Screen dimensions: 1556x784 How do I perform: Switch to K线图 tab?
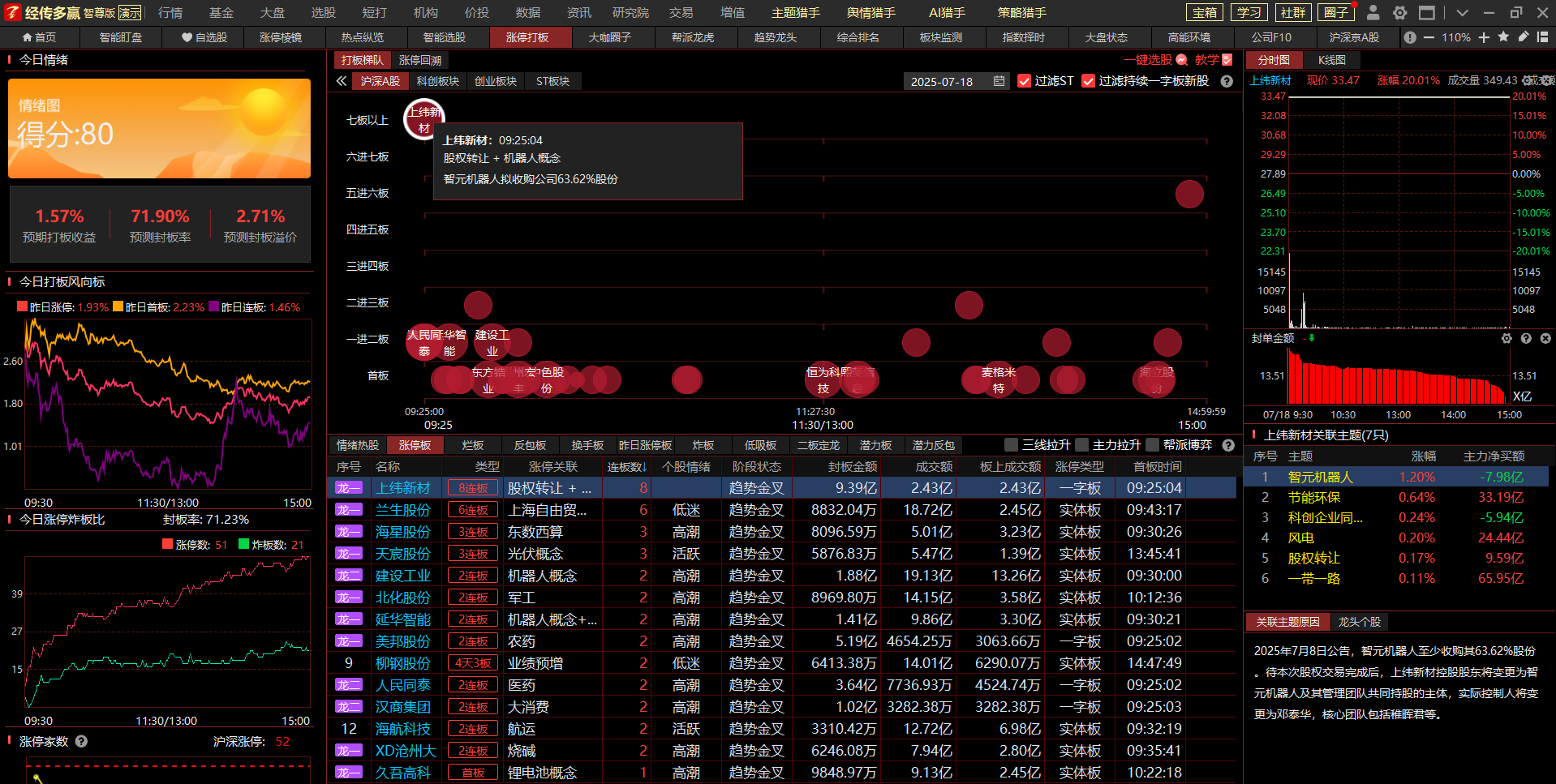[x=1331, y=60]
